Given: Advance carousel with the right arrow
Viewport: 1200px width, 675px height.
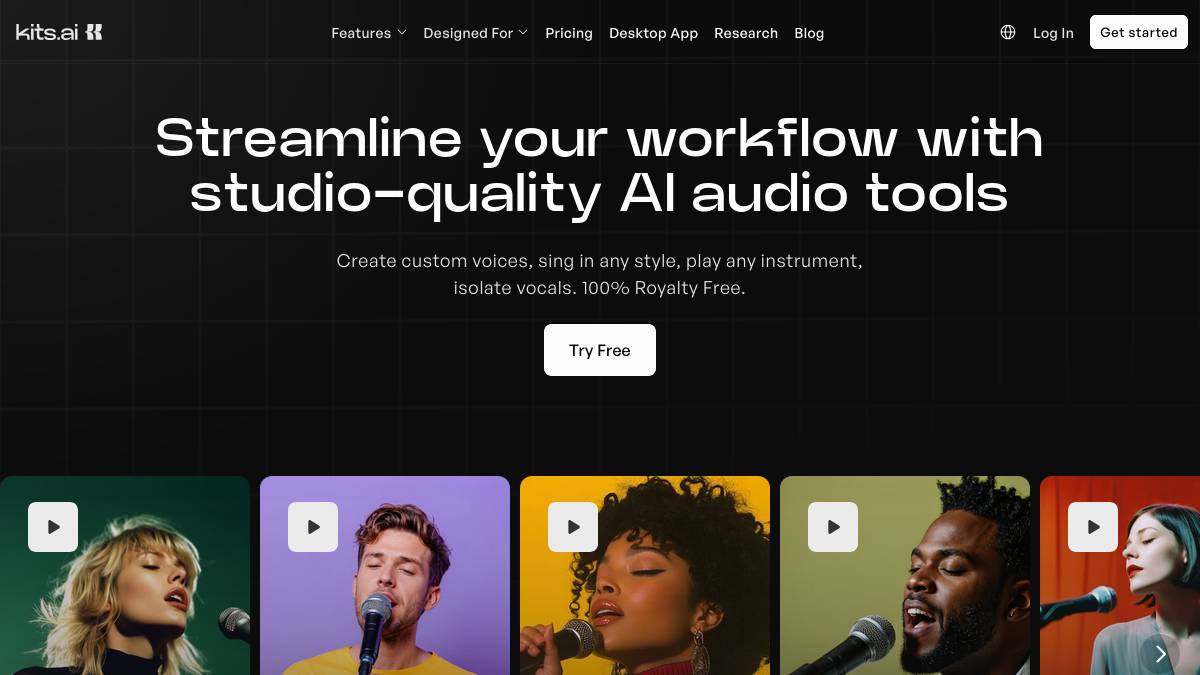Looking at the screenshot, I should (x=1160, y=654).
